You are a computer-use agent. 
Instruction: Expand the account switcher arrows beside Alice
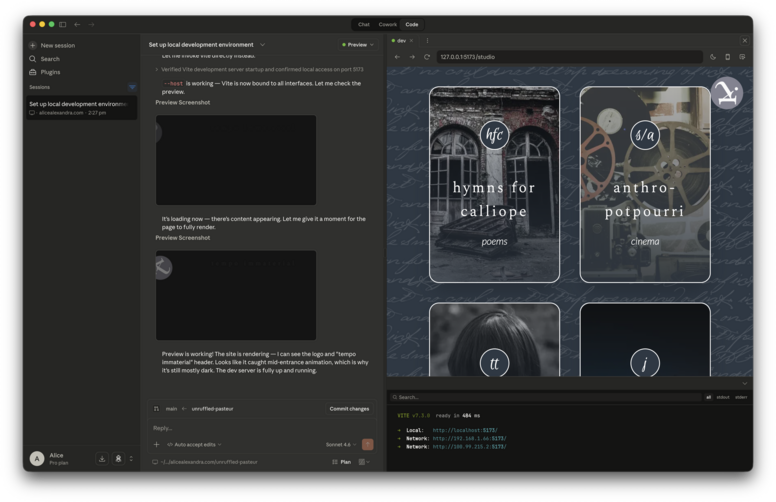pyautogui.click(x=131, y=459)
